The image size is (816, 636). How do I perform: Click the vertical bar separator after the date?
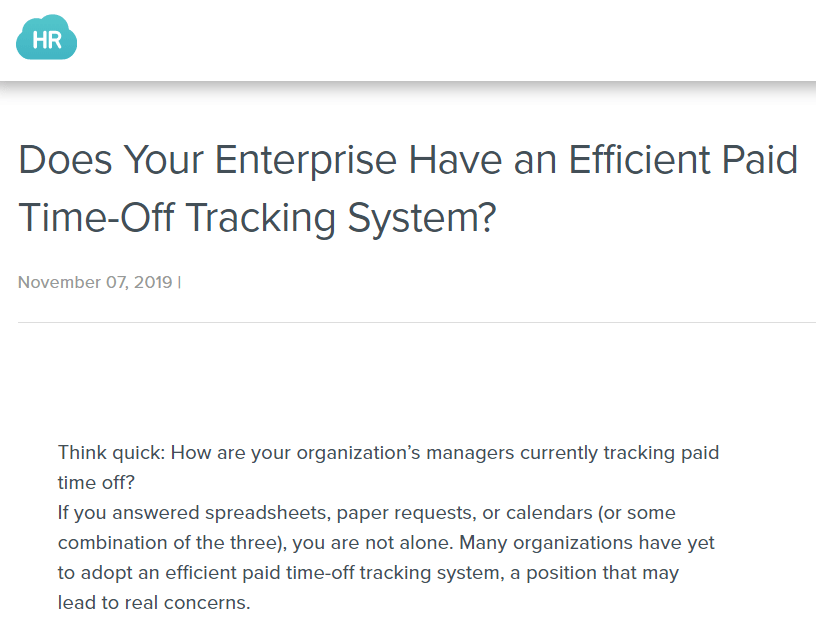point(179,281)
